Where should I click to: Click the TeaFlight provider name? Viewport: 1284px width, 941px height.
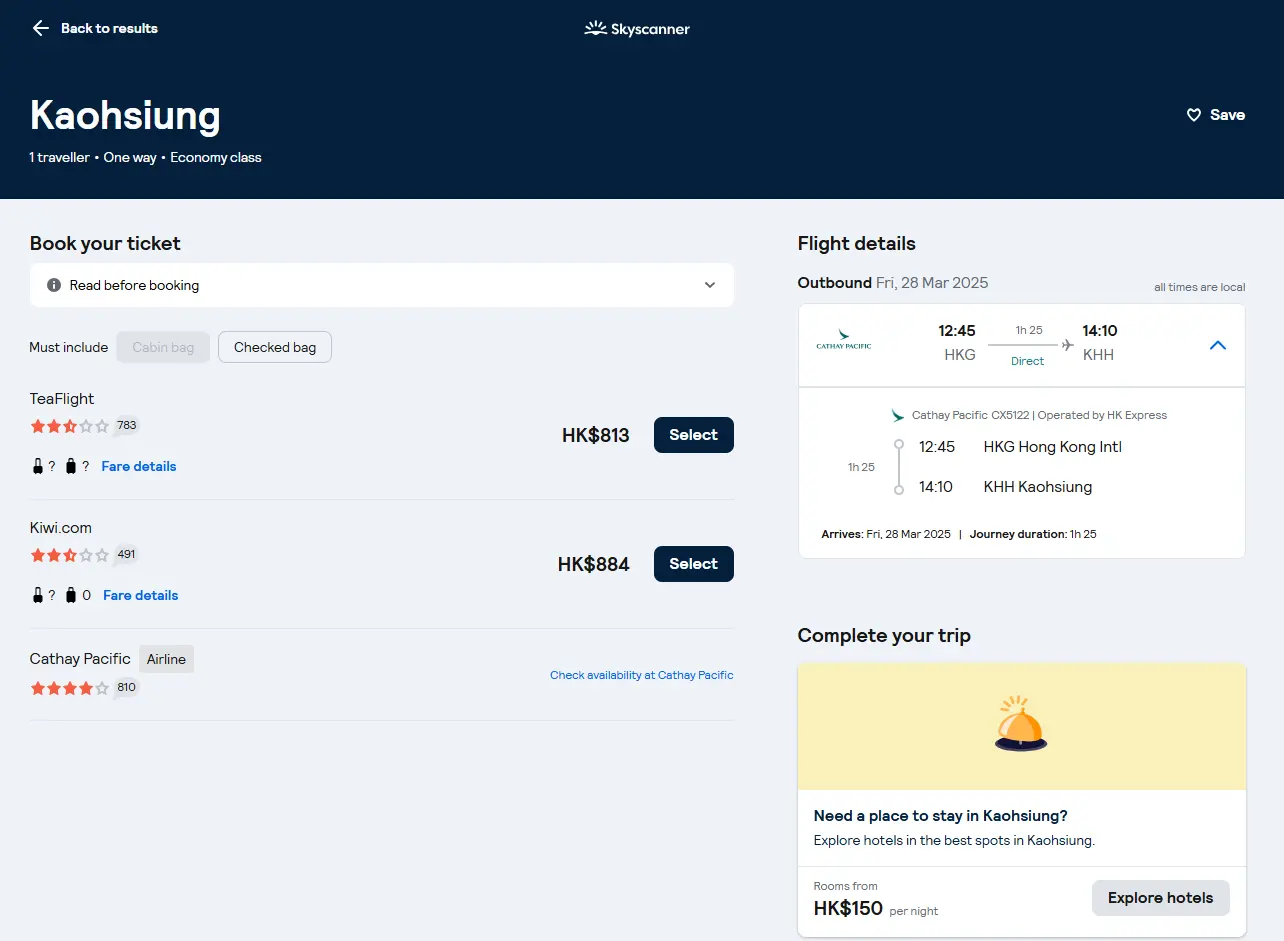click(62, 399)
